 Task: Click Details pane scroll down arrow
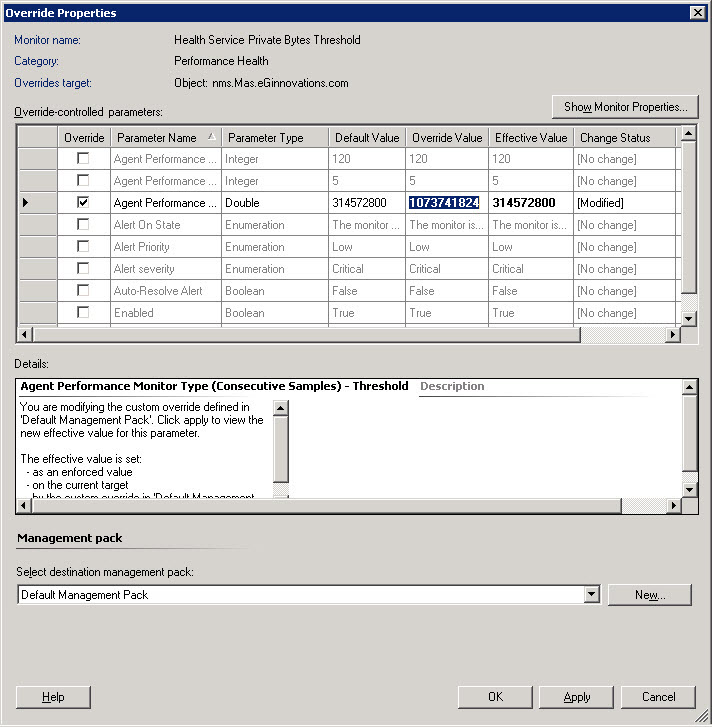pyautogui.click(x=689, y=490)
